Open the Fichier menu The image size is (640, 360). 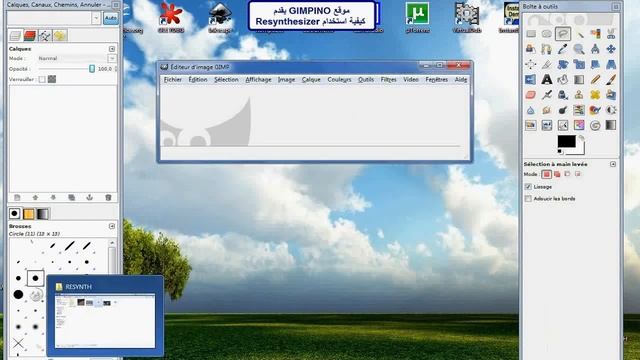[173, 80]
